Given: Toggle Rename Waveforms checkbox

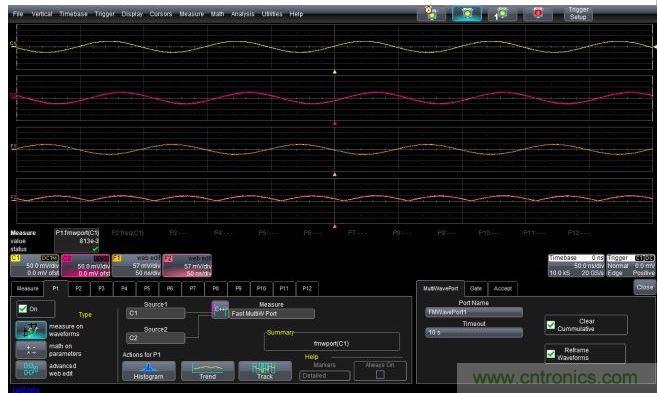Looking at the screenshot, I should [x=551, y=354].
